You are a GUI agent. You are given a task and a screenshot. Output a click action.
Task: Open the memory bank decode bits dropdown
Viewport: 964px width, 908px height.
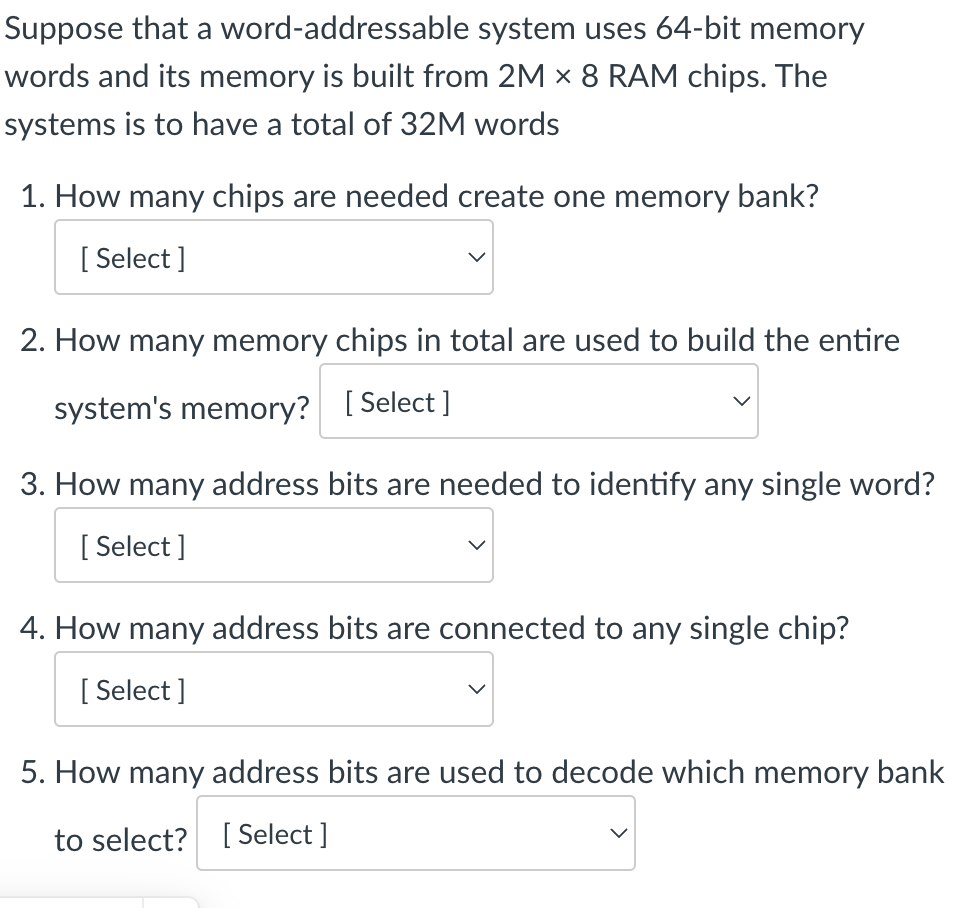click(x=416, y=833)
